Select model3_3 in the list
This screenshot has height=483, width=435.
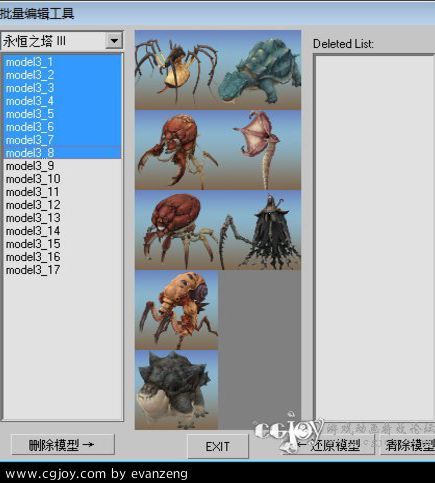coord(62,88)
